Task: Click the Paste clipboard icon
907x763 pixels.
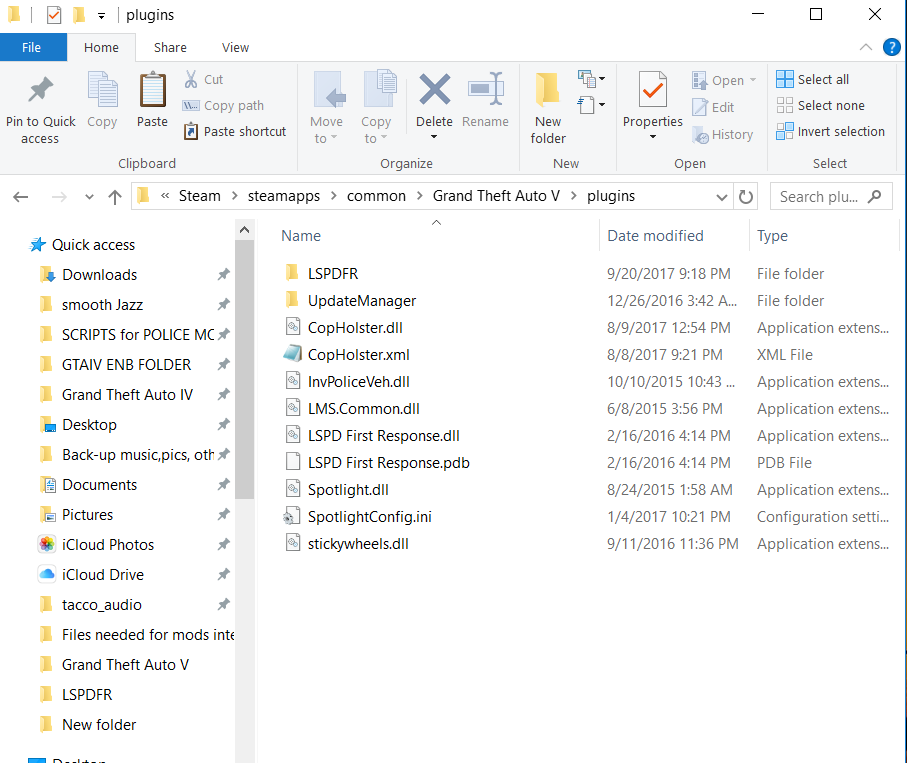Action: (153, 90)
